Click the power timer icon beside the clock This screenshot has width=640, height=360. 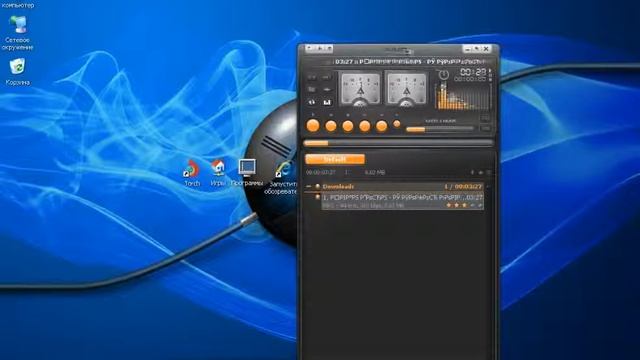tap(444, 75)
